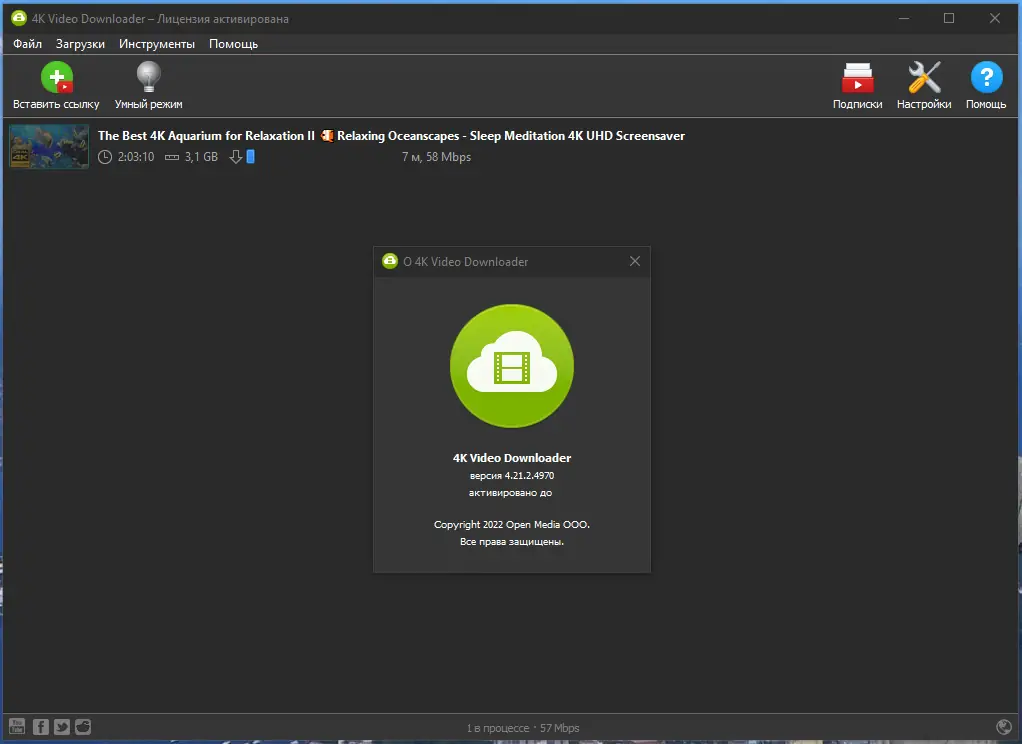
Task: Open the Помощь menu in menu bar
Action: [233, 44]
